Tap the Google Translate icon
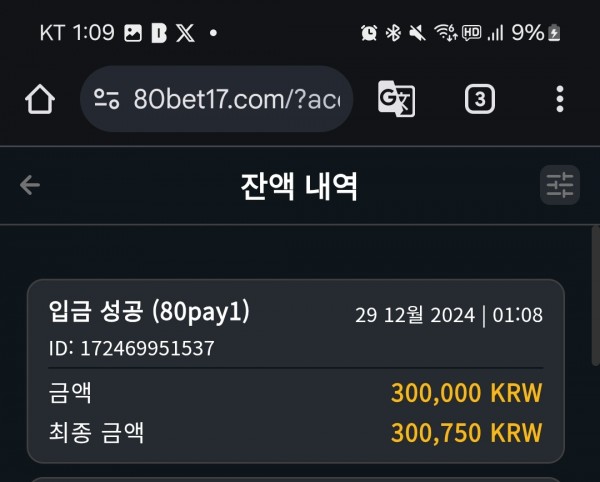The image size is (600, 482). click(396, 99)
